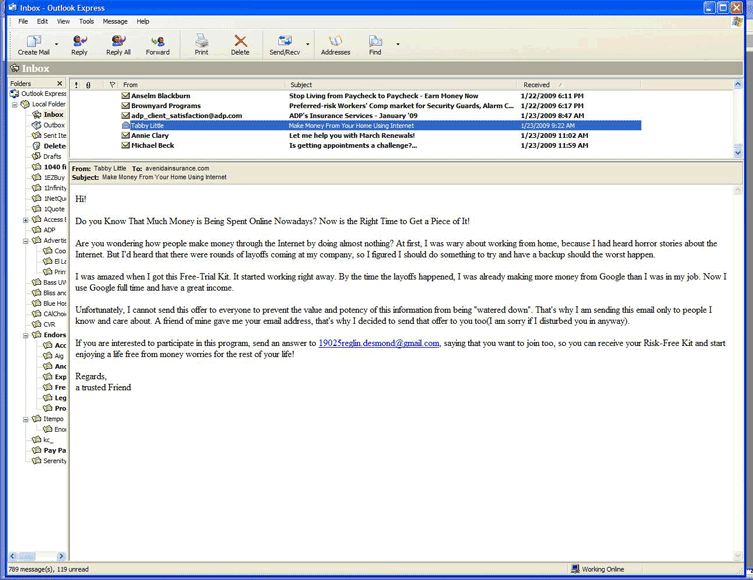Open the Message menu
The height and width of the screenshot is (580, 753).
(114, 21)
